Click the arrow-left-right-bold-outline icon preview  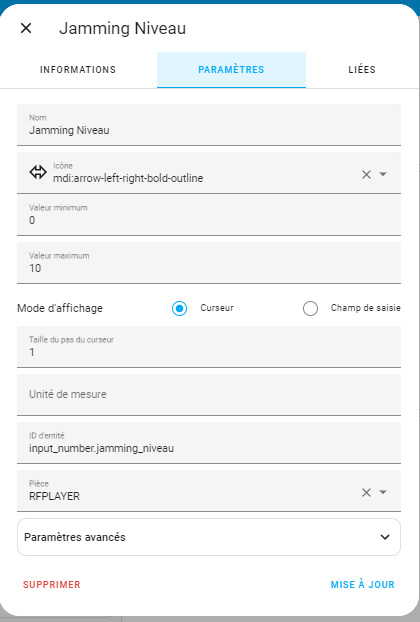click(x=38, y=173)
